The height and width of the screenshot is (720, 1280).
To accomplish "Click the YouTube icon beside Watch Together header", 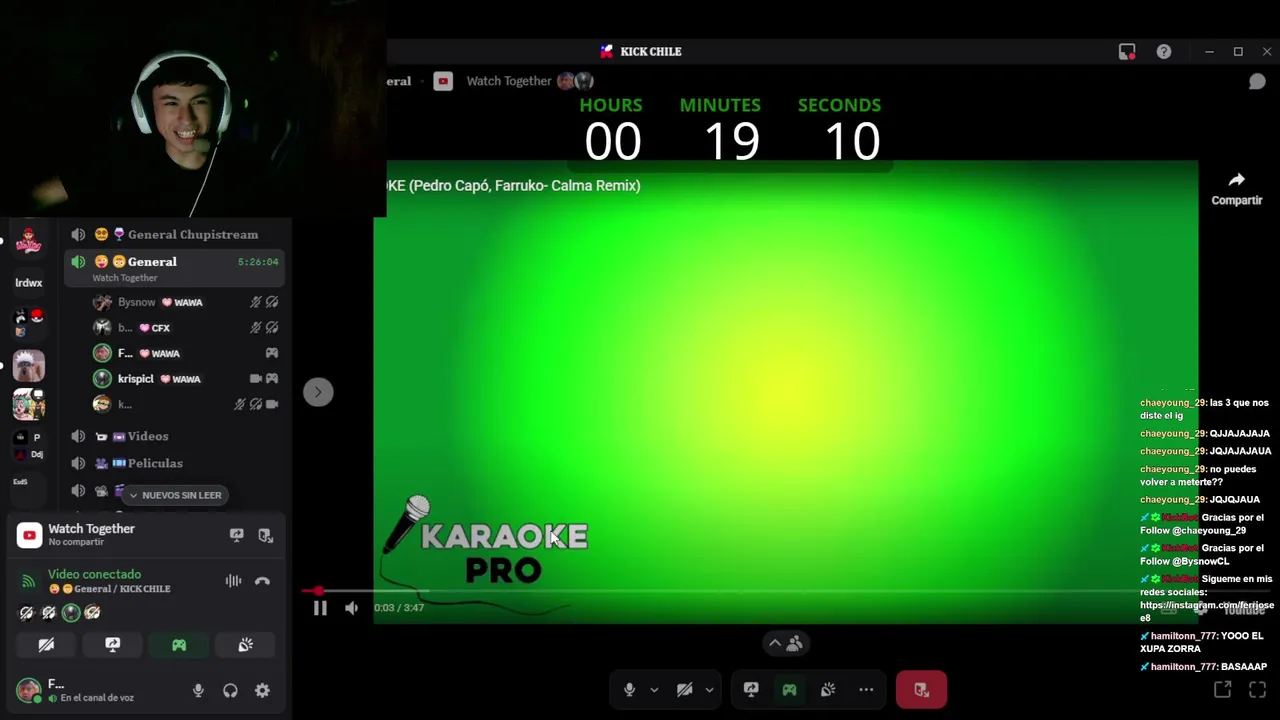I will pyautogui.click(x=442, y=81).
